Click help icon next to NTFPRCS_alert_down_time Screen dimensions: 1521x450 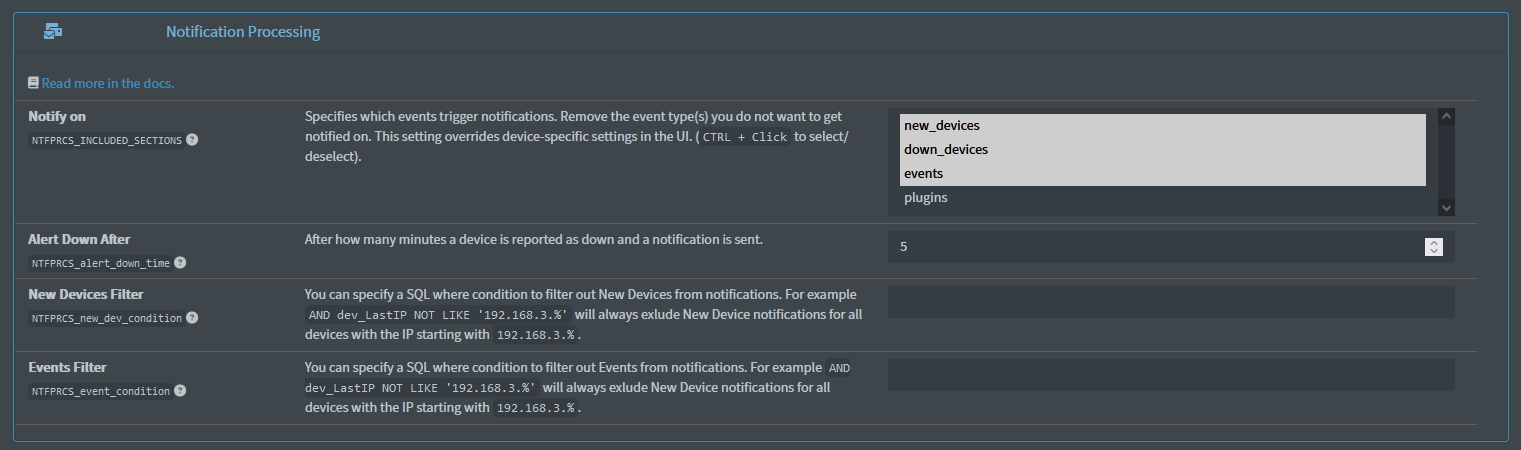[x=180, y=263]
